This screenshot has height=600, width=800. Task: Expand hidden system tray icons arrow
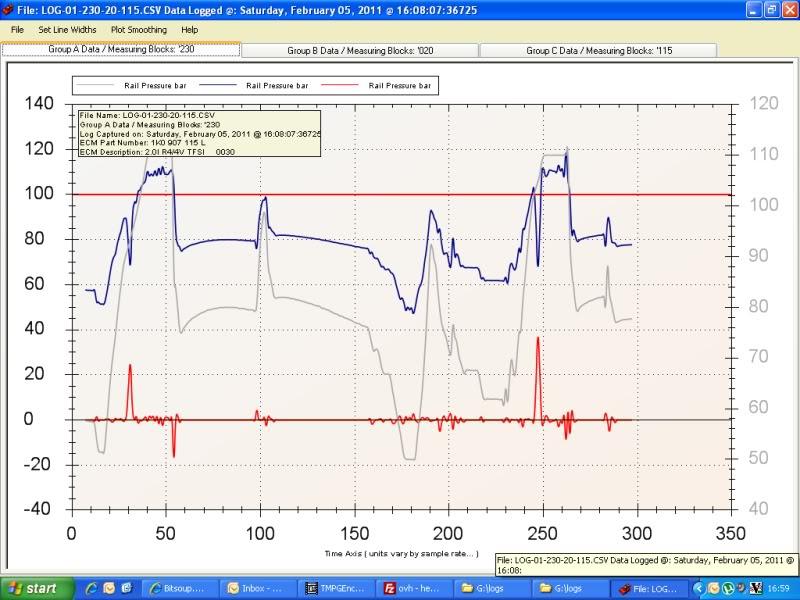(699, 589)
